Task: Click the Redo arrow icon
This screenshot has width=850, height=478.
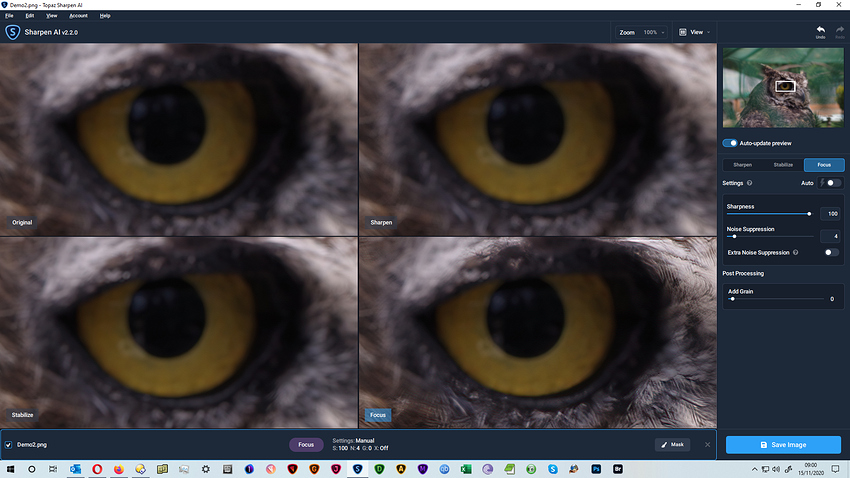Action: coord(840,30)
